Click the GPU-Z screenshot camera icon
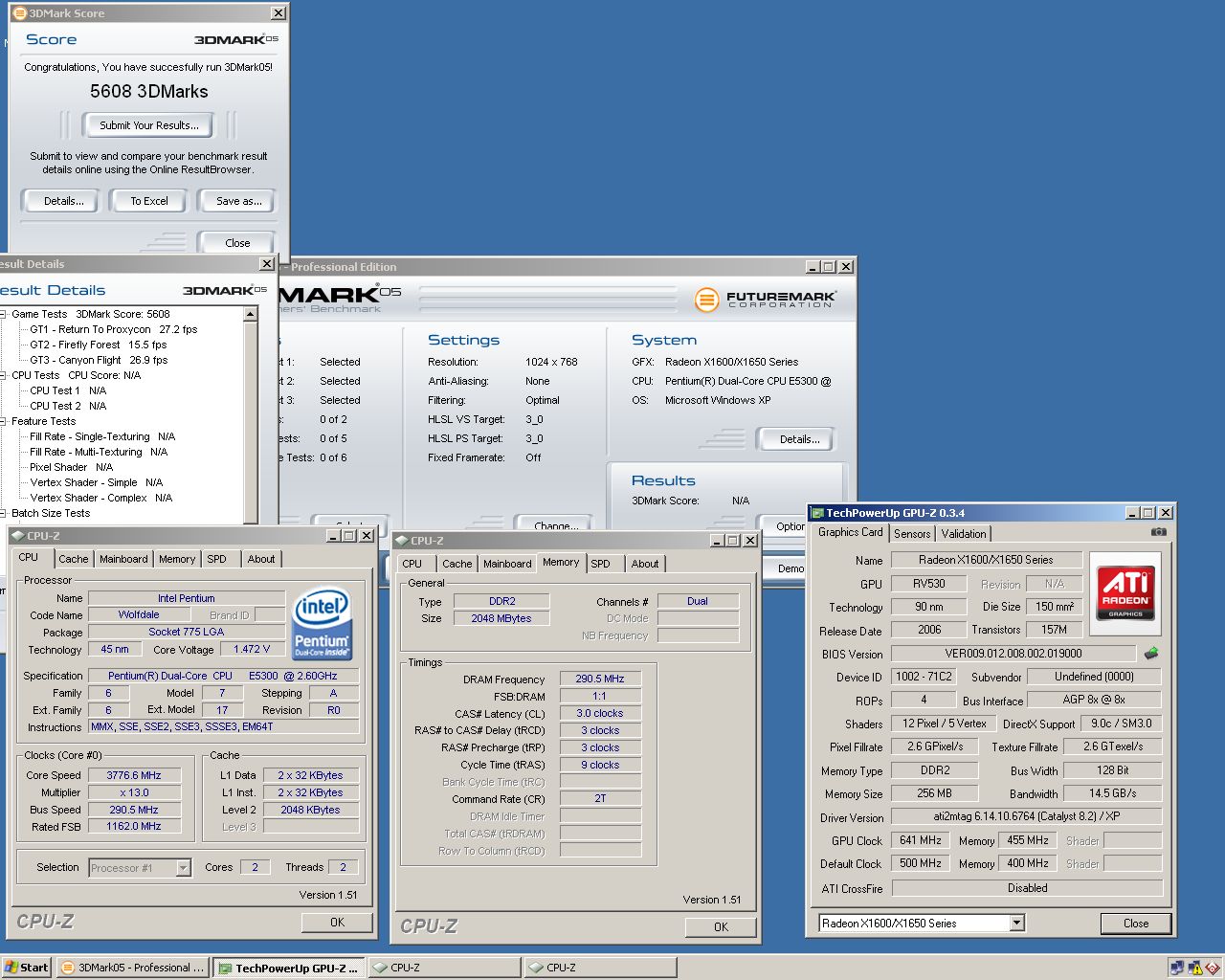 (1158, 532)
